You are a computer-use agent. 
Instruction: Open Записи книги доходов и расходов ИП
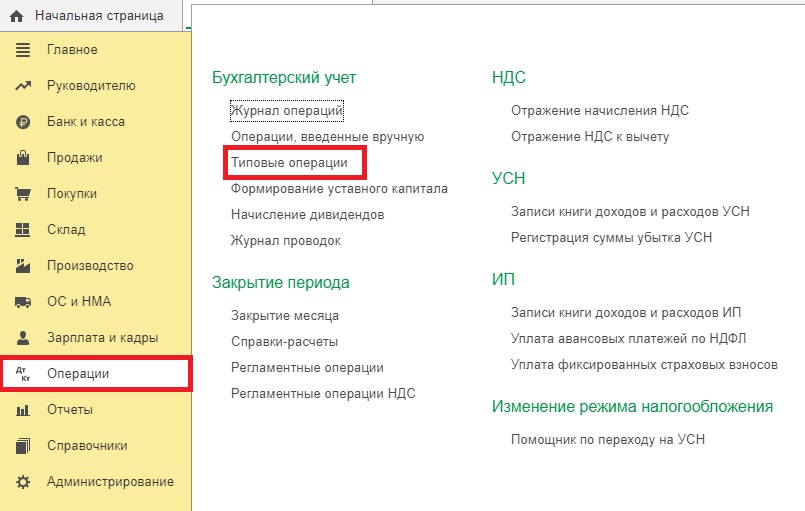point(626,313)
